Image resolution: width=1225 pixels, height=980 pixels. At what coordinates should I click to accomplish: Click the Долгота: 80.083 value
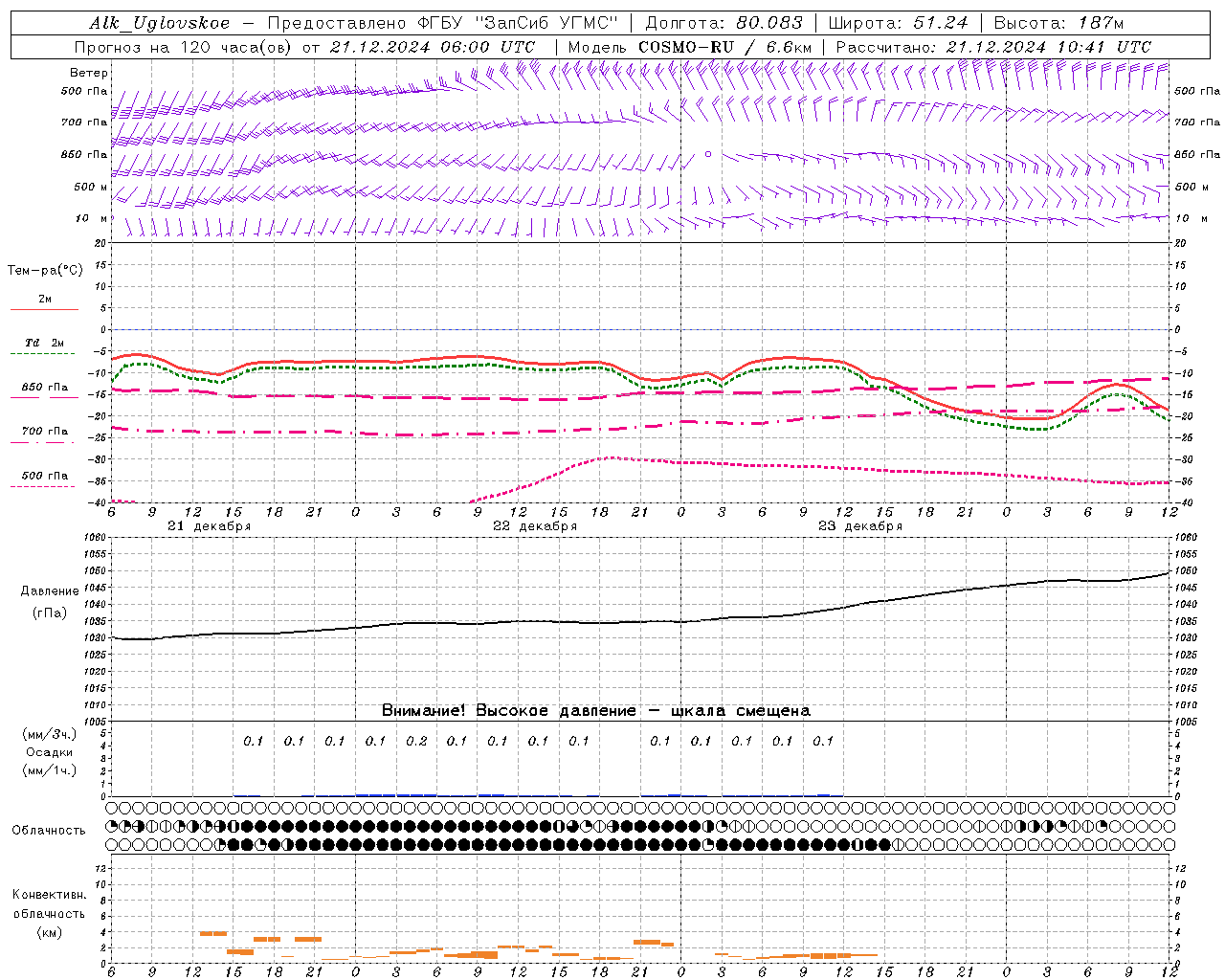(x=724, y=23)
